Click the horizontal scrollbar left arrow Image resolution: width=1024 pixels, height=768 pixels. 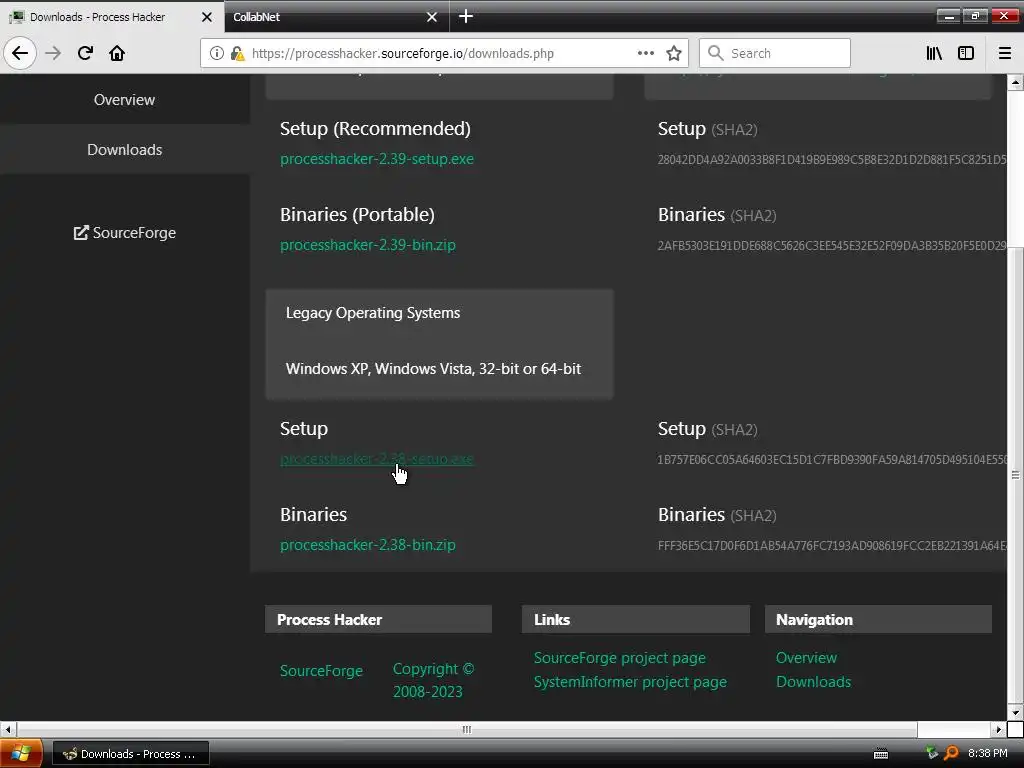[7, 729]
